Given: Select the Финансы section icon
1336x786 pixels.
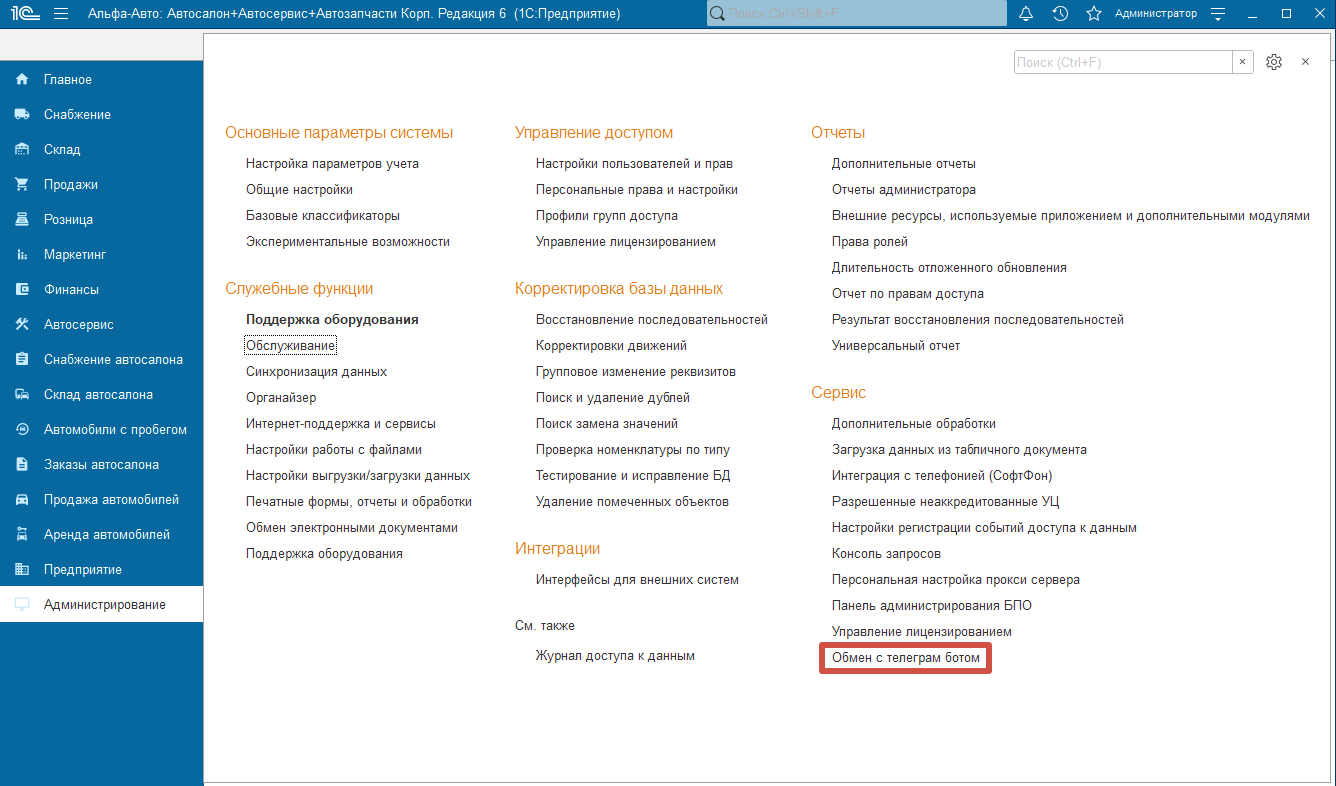Looking at the screenshot, I should point(20,289).
